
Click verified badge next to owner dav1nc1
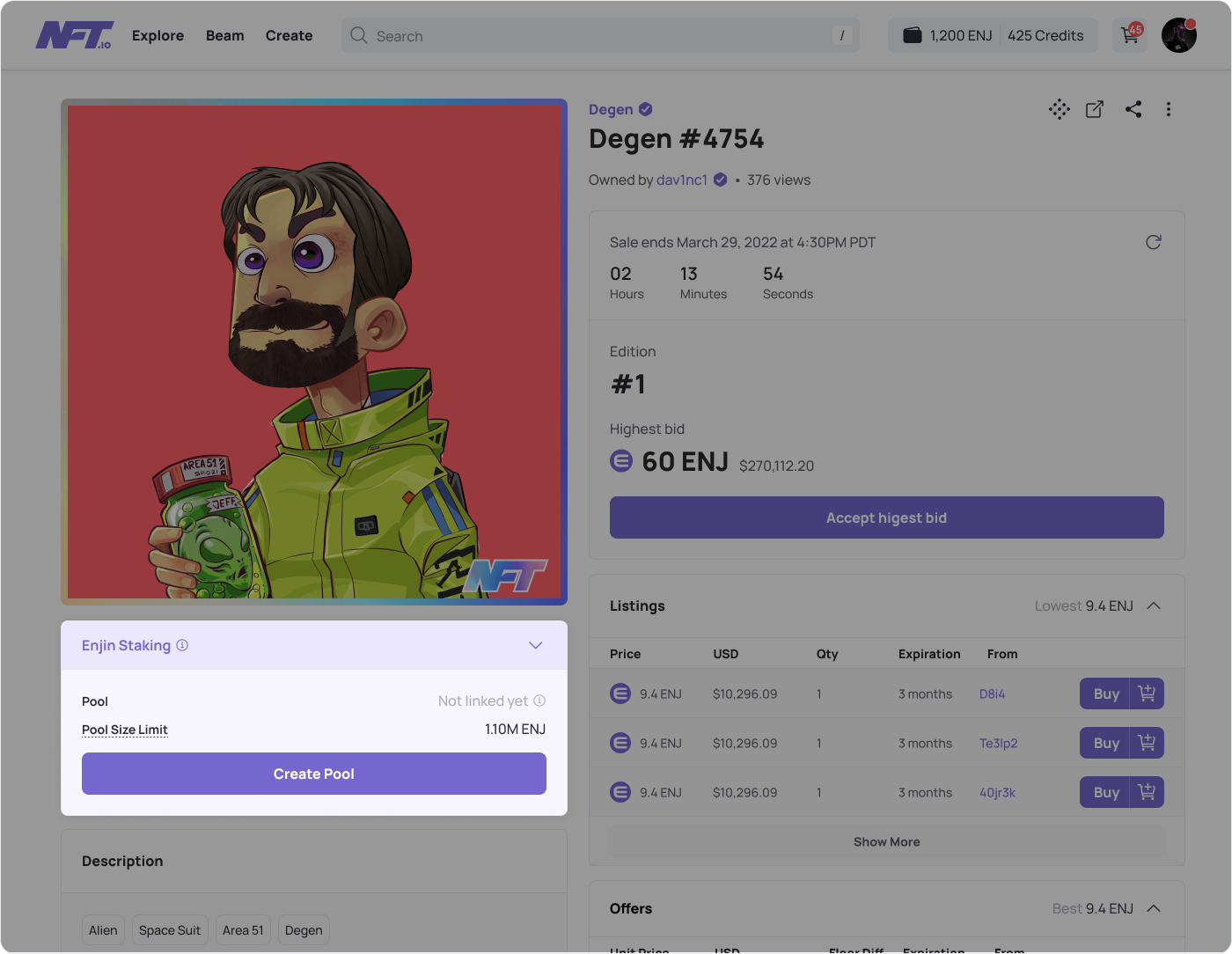coord(720,180)
